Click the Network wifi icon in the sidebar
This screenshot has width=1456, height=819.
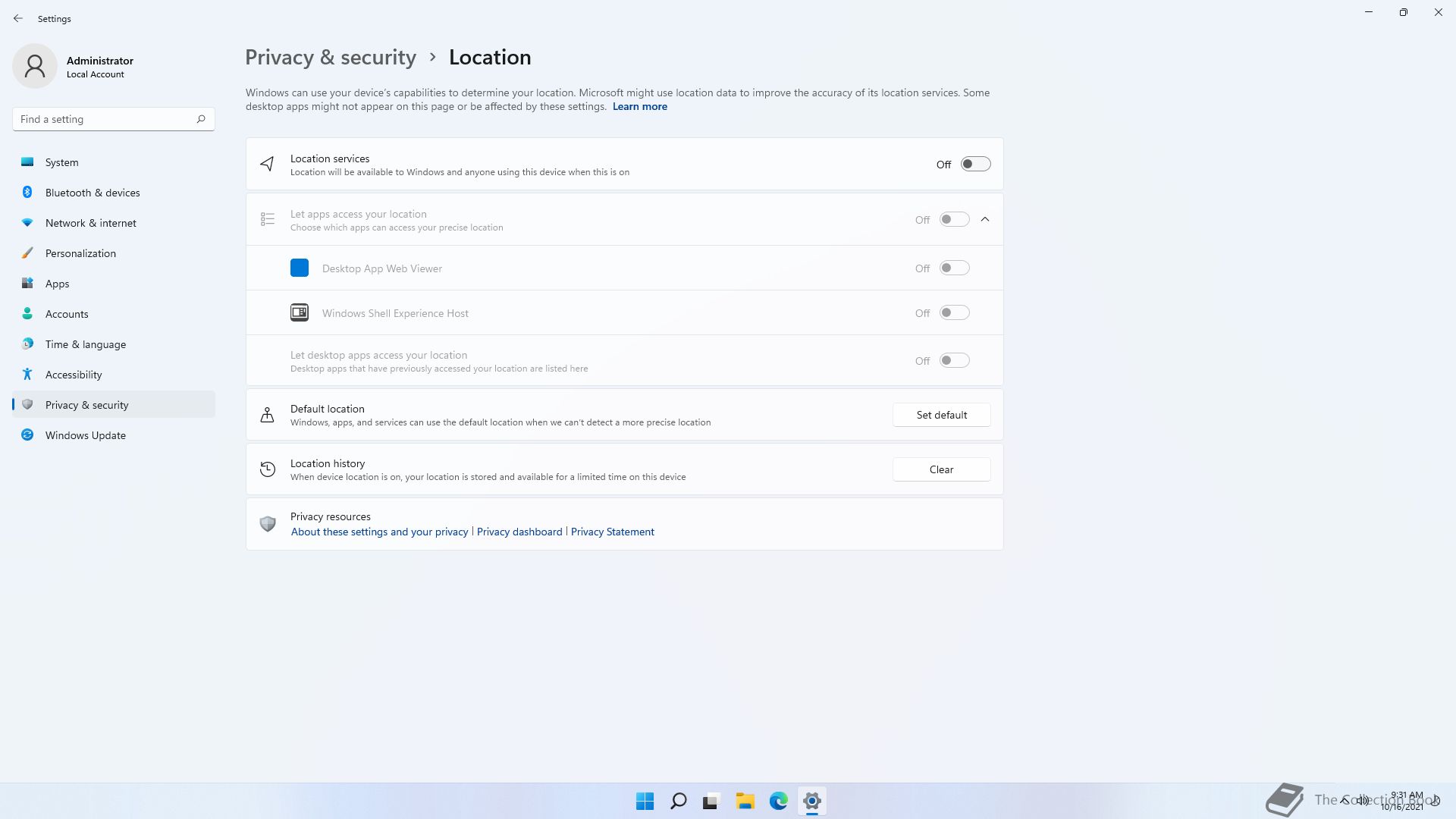tap(27, 222)
